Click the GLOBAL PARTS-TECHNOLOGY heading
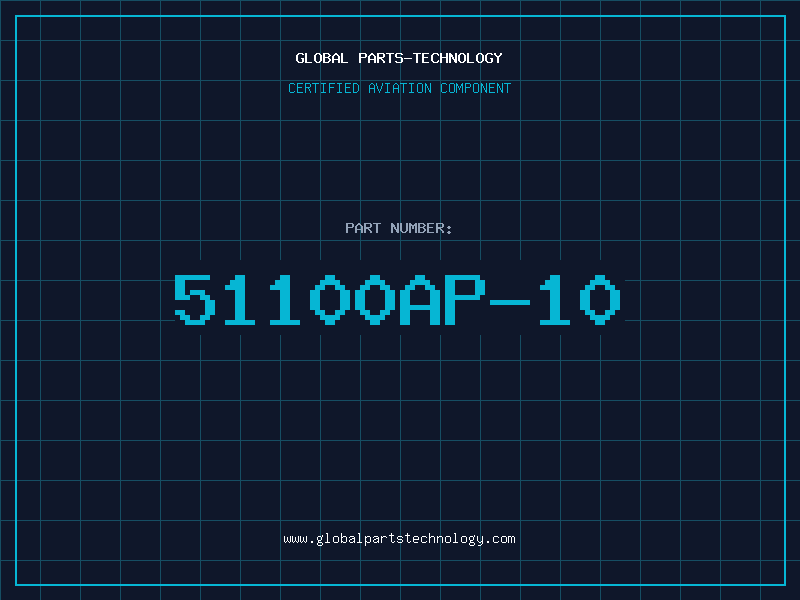The image size is (800, 600). pos(399,58)
